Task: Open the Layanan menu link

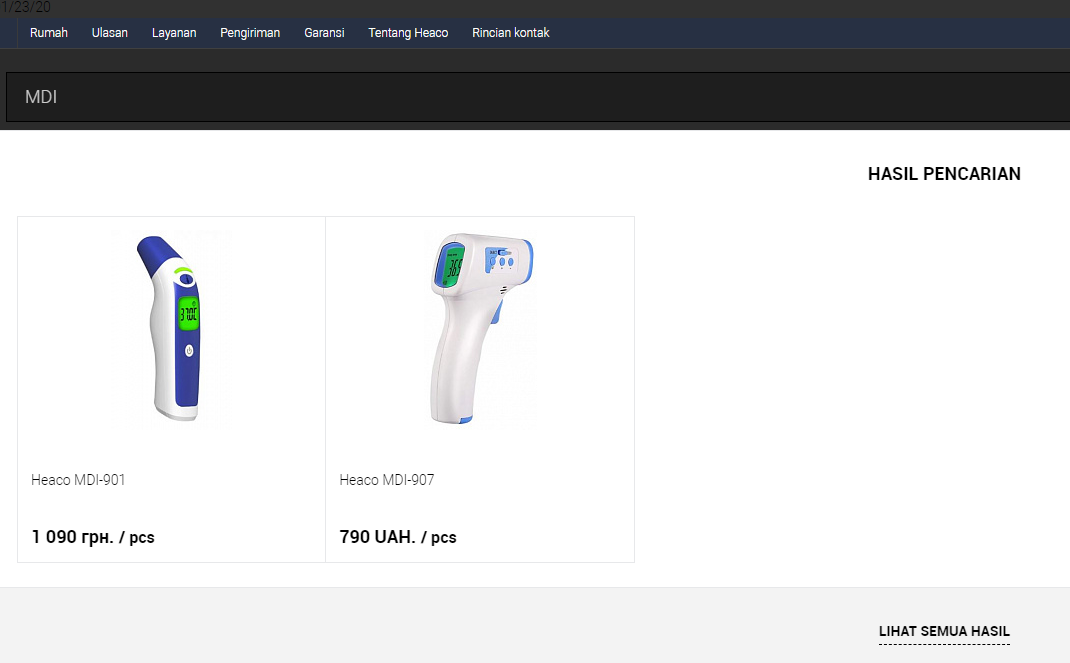Action: [x=174, y=33]
